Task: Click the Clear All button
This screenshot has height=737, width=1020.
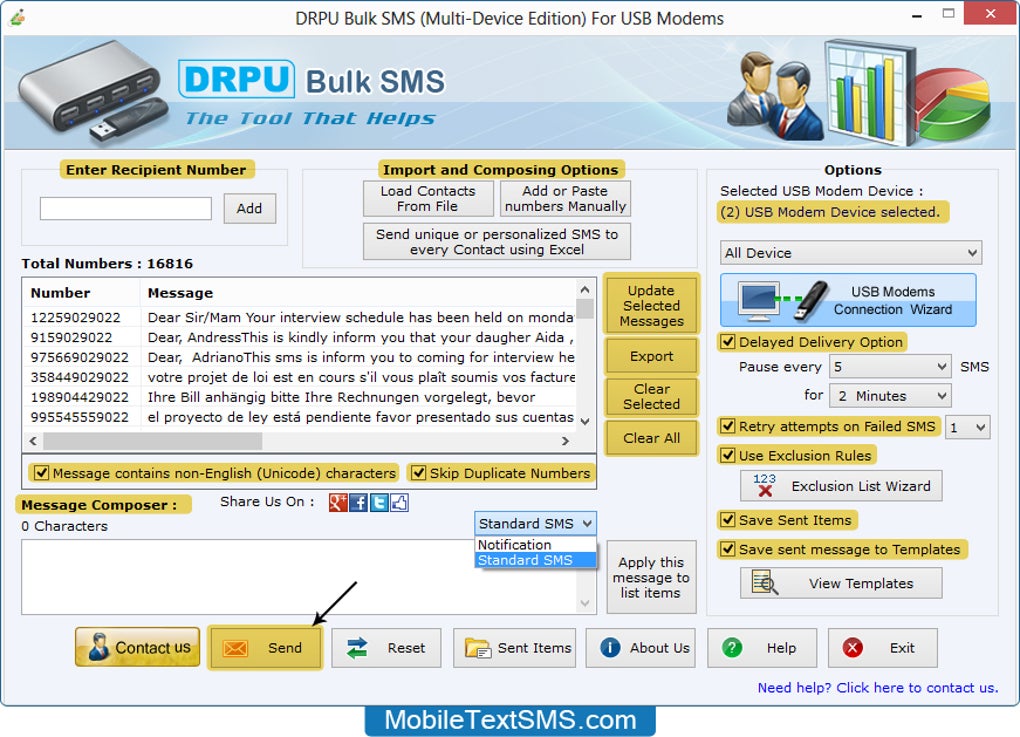Action: coord(651,438)
